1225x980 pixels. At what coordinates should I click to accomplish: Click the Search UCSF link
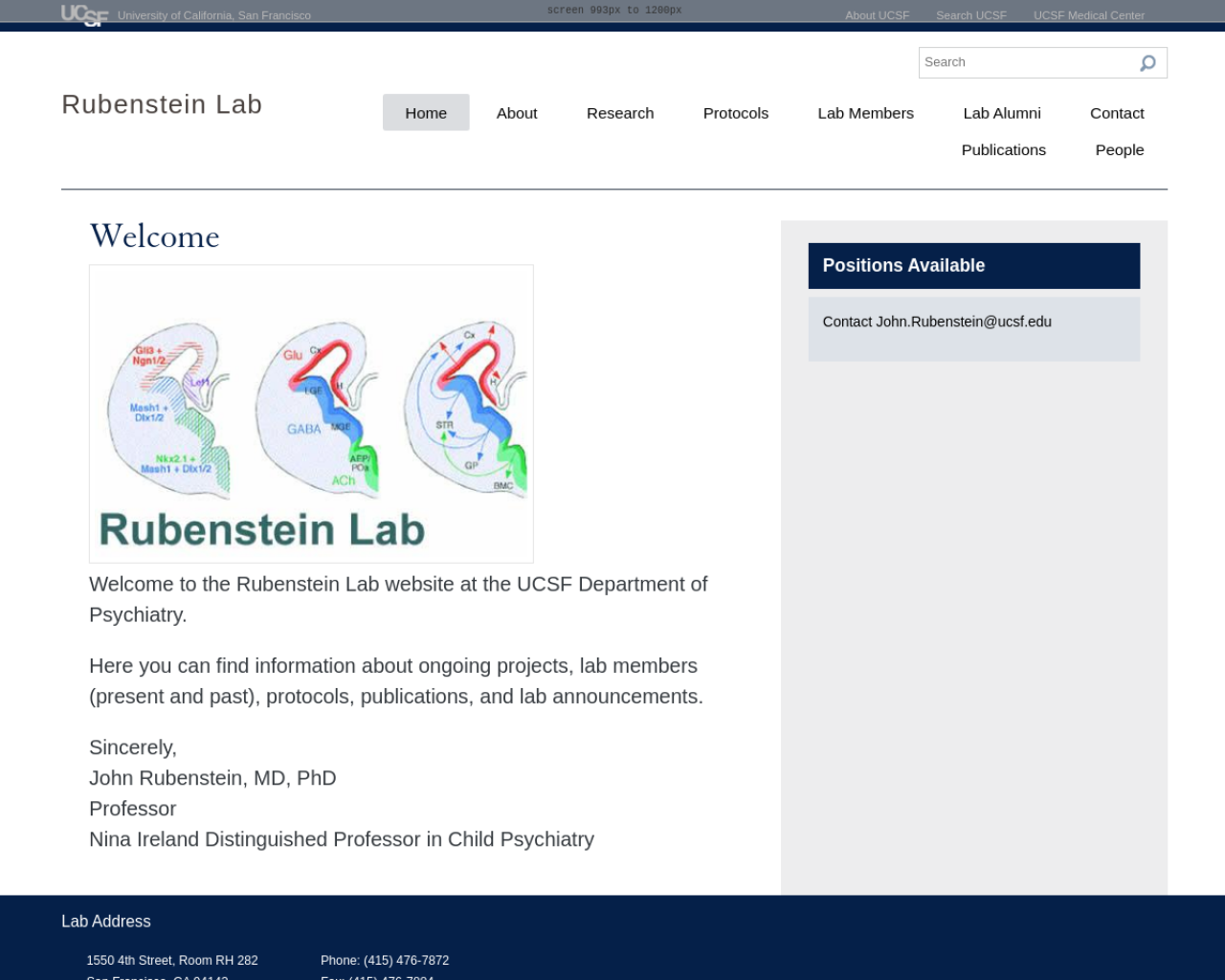click(971, 15)
